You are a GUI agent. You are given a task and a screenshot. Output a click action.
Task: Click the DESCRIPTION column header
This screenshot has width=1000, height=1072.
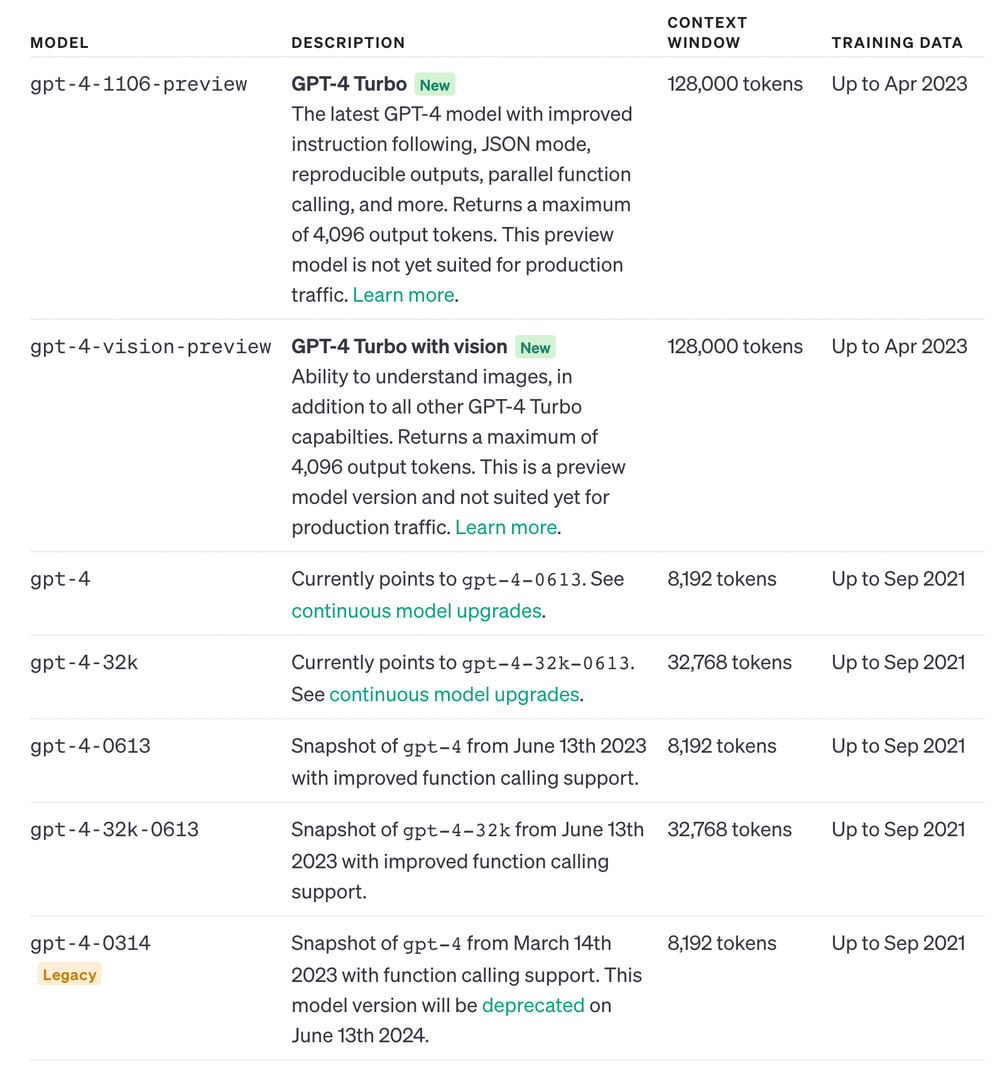click(x=348, y=42)
